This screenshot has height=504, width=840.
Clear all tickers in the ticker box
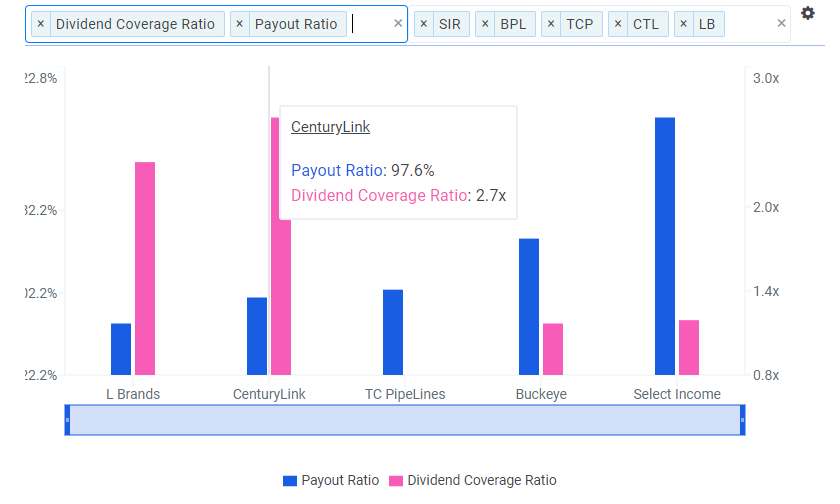781,23
